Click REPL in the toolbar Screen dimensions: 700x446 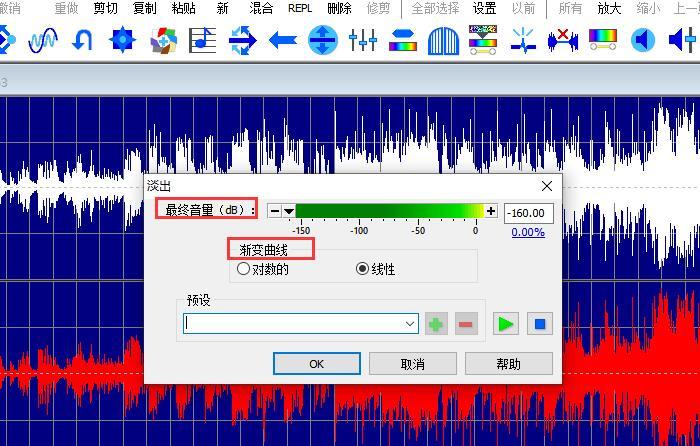point(300,8)
